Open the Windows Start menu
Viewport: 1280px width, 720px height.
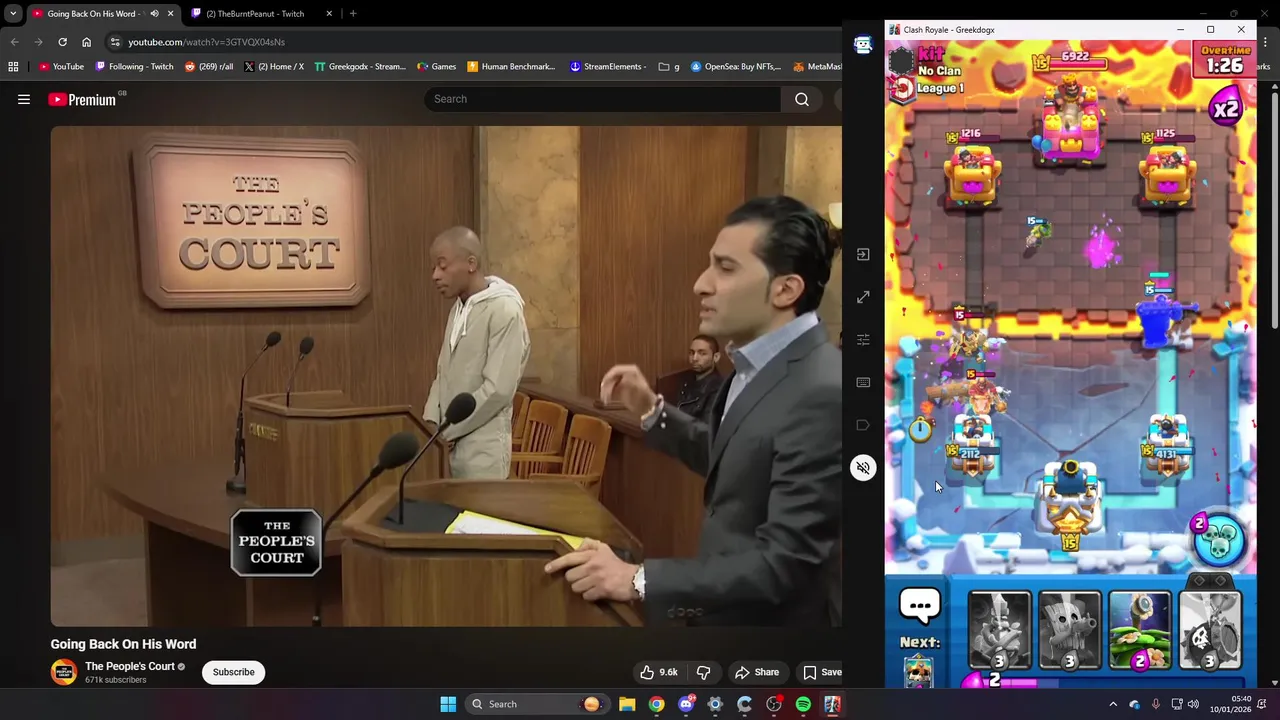448,704
